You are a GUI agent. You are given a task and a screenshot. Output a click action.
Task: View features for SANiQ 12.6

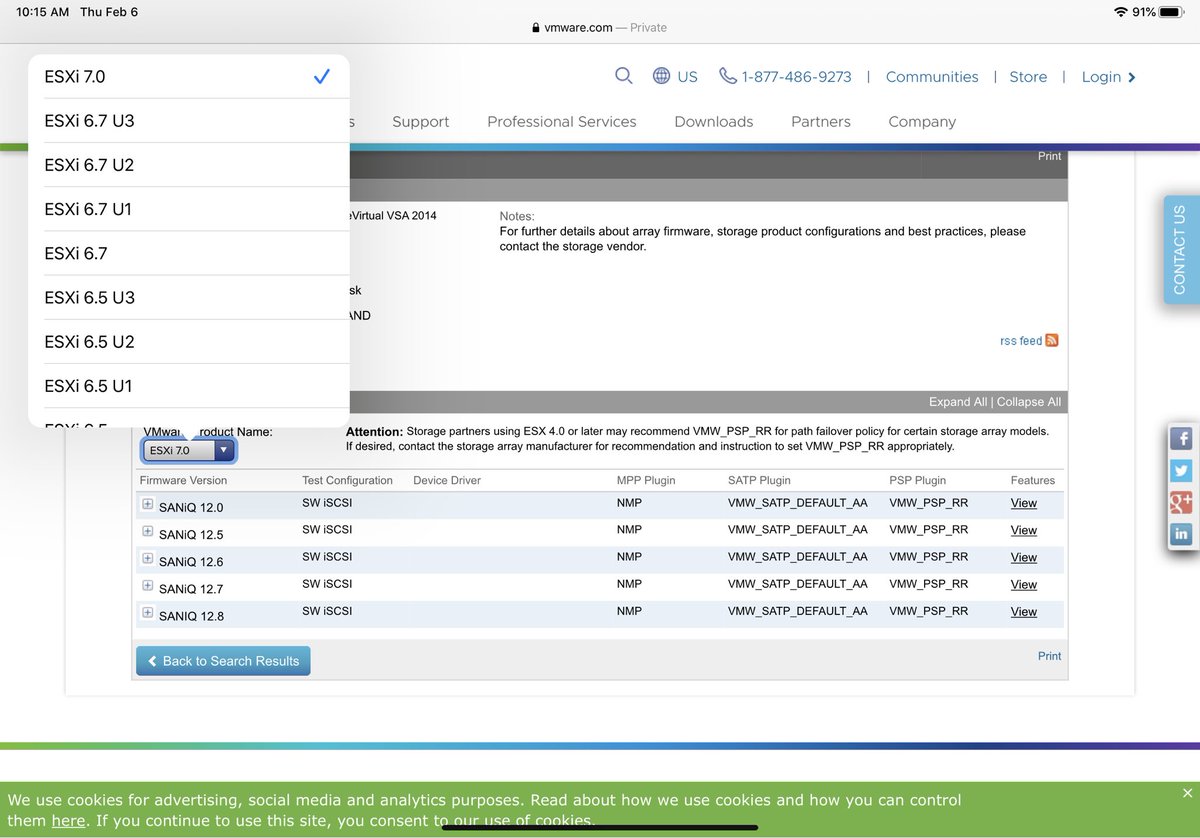click(1024, 557)
